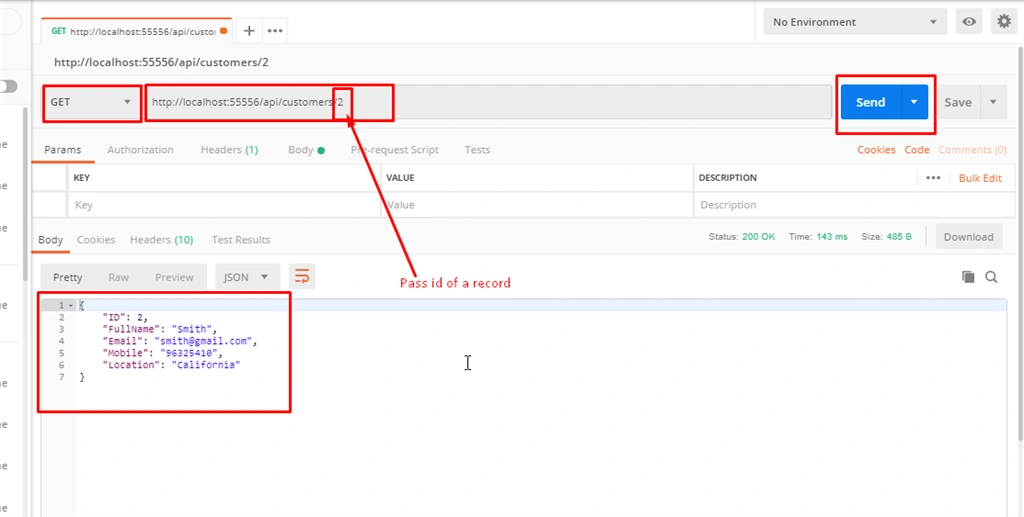Select the Preview view mode
The image size is (1024, 517).
click(x=174, y=277)
